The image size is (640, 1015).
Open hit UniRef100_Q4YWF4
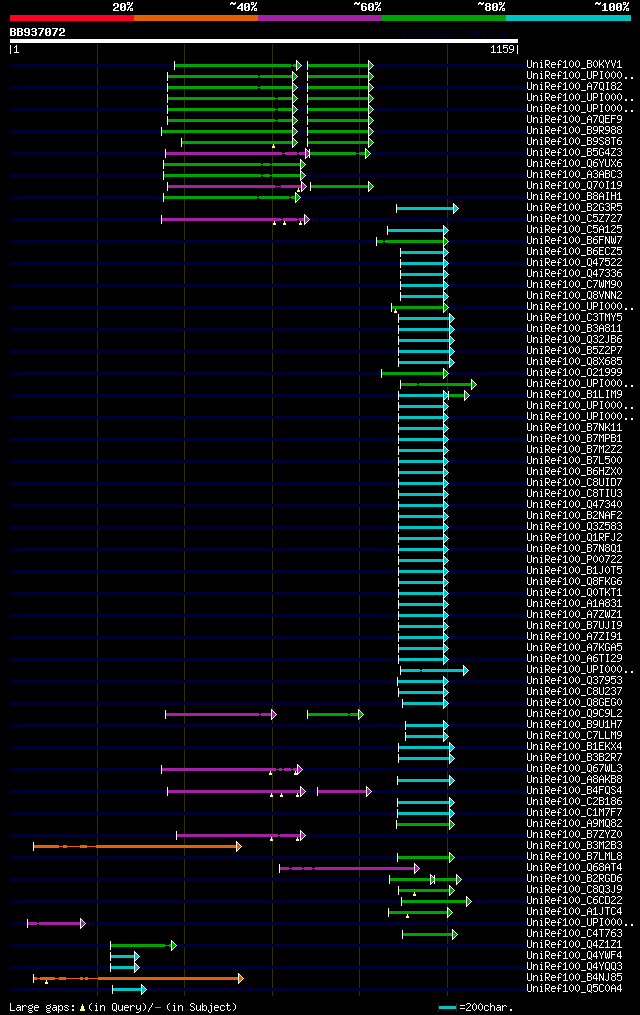(574, 955)
